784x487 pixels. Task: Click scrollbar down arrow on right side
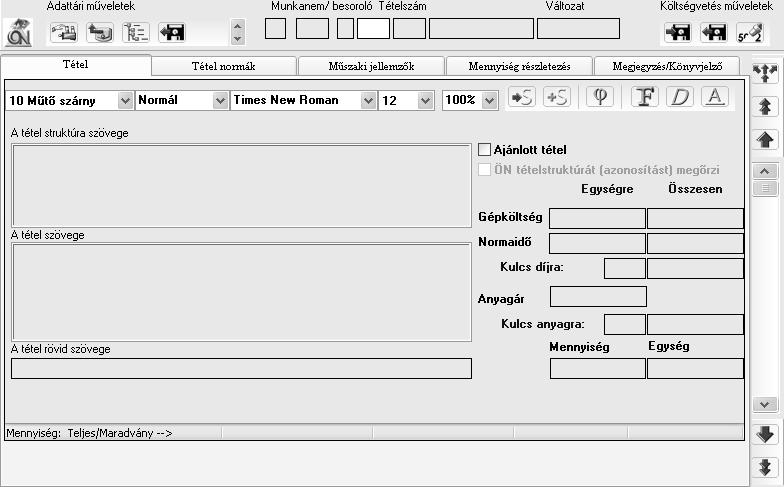[765, 404]
